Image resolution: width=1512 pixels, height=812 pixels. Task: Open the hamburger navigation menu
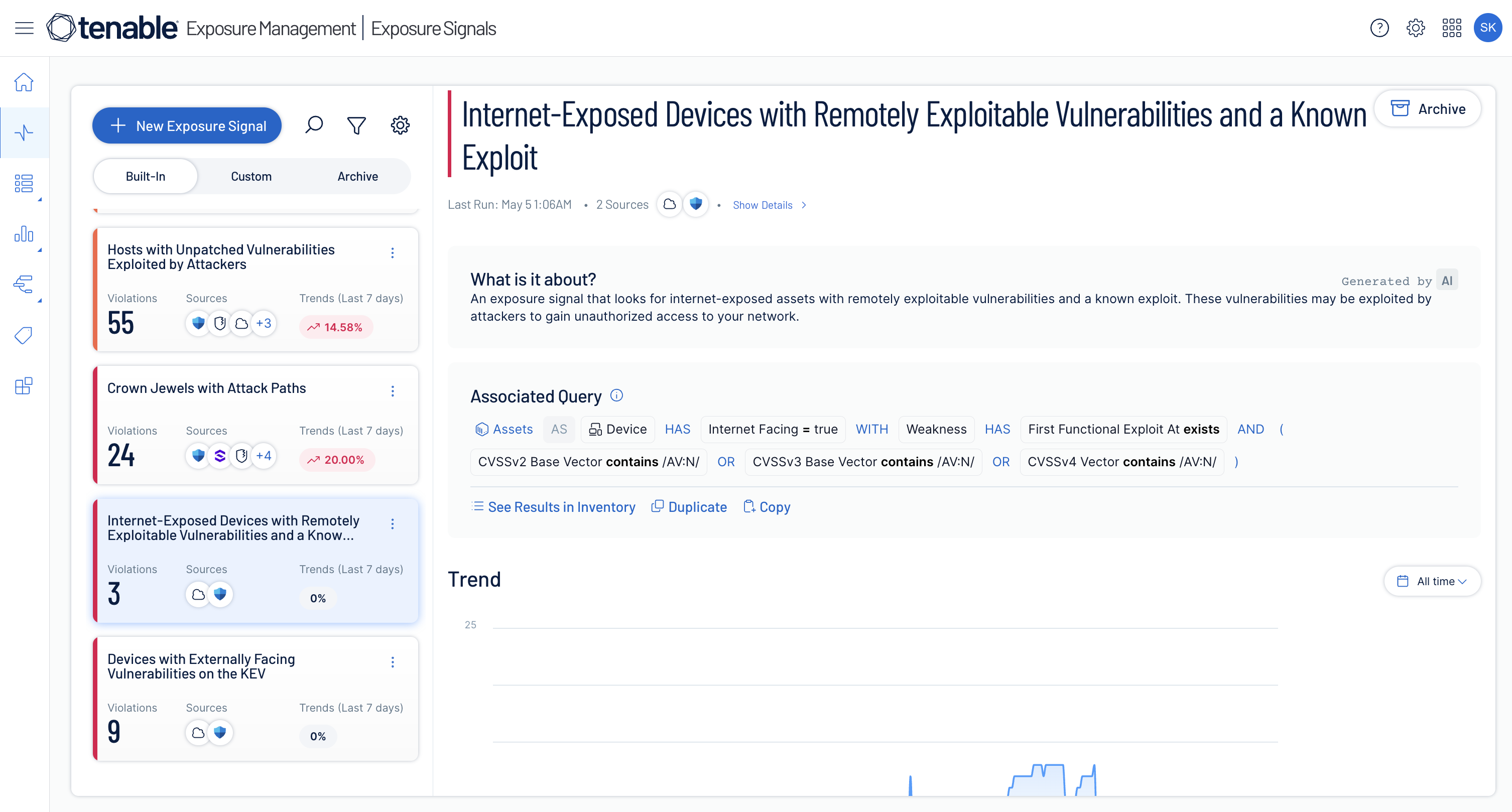24,28
